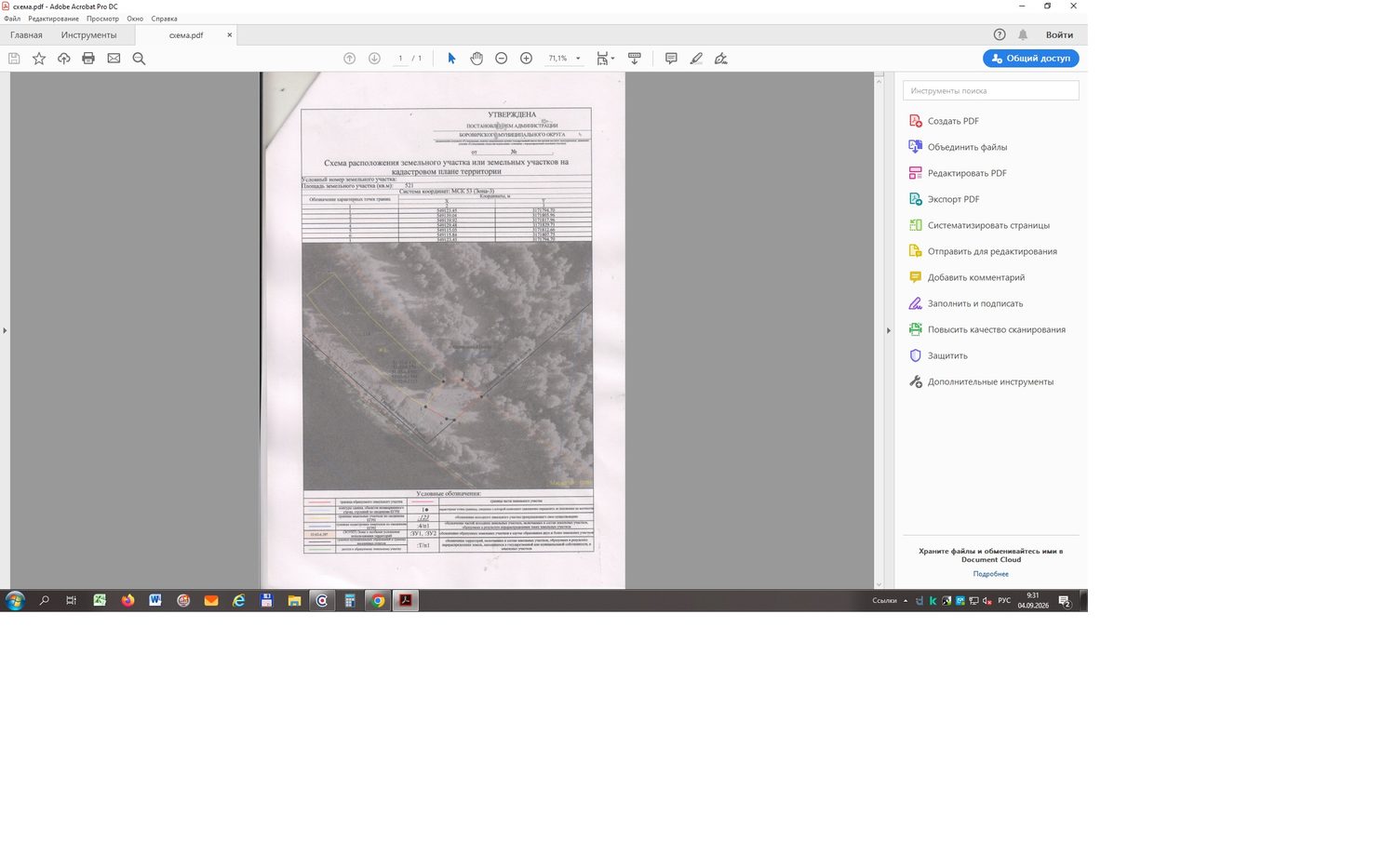Switch to the Инструменты tab
Image resolution: width=1396 pixels, height=868 pixels.
[89, 35]
